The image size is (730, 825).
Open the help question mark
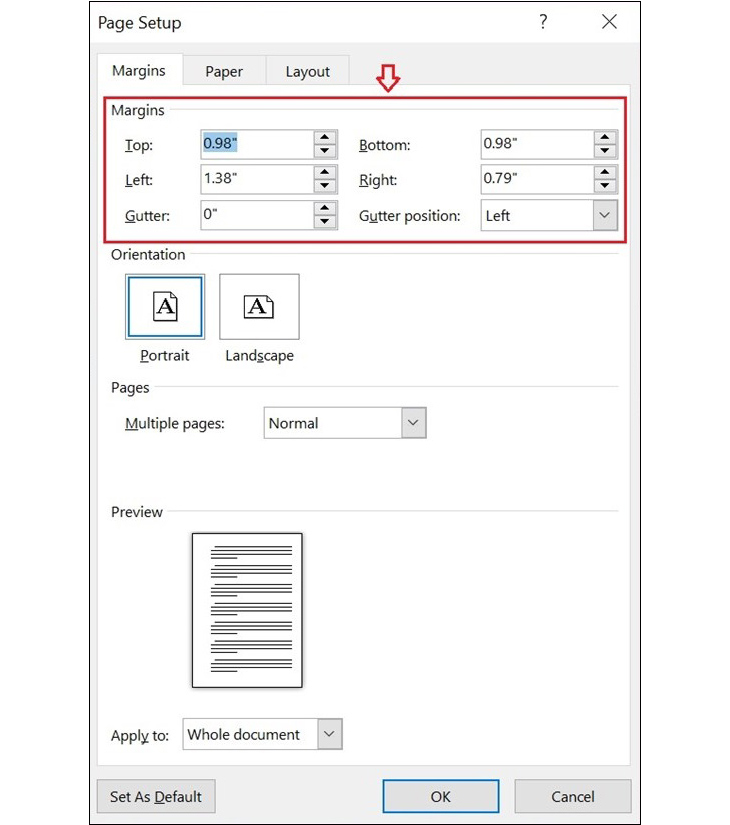pyautogui.click(x=543, y=22)
